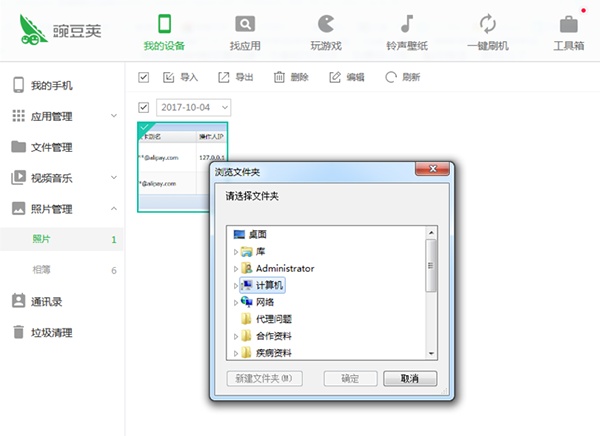
Task: Open the 一键刷机 tab
Action: tap(488, 33)
